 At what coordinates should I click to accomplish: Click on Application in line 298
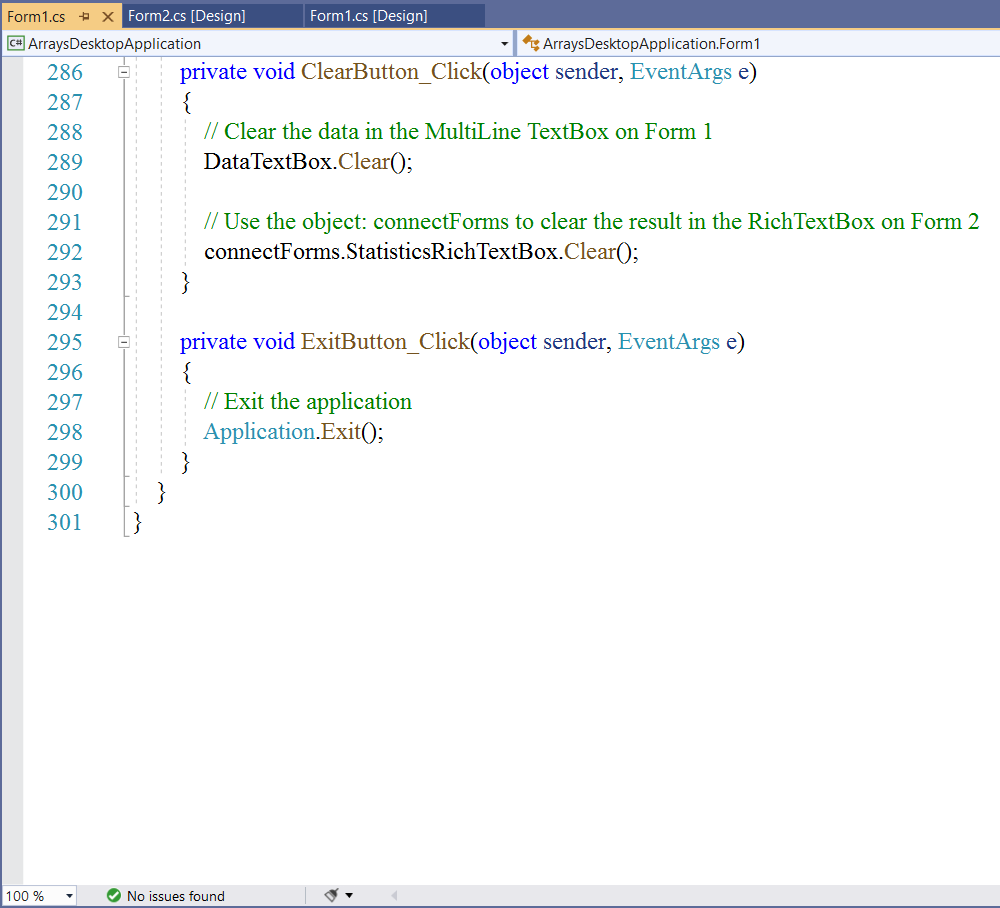click(x=259, y=432)
